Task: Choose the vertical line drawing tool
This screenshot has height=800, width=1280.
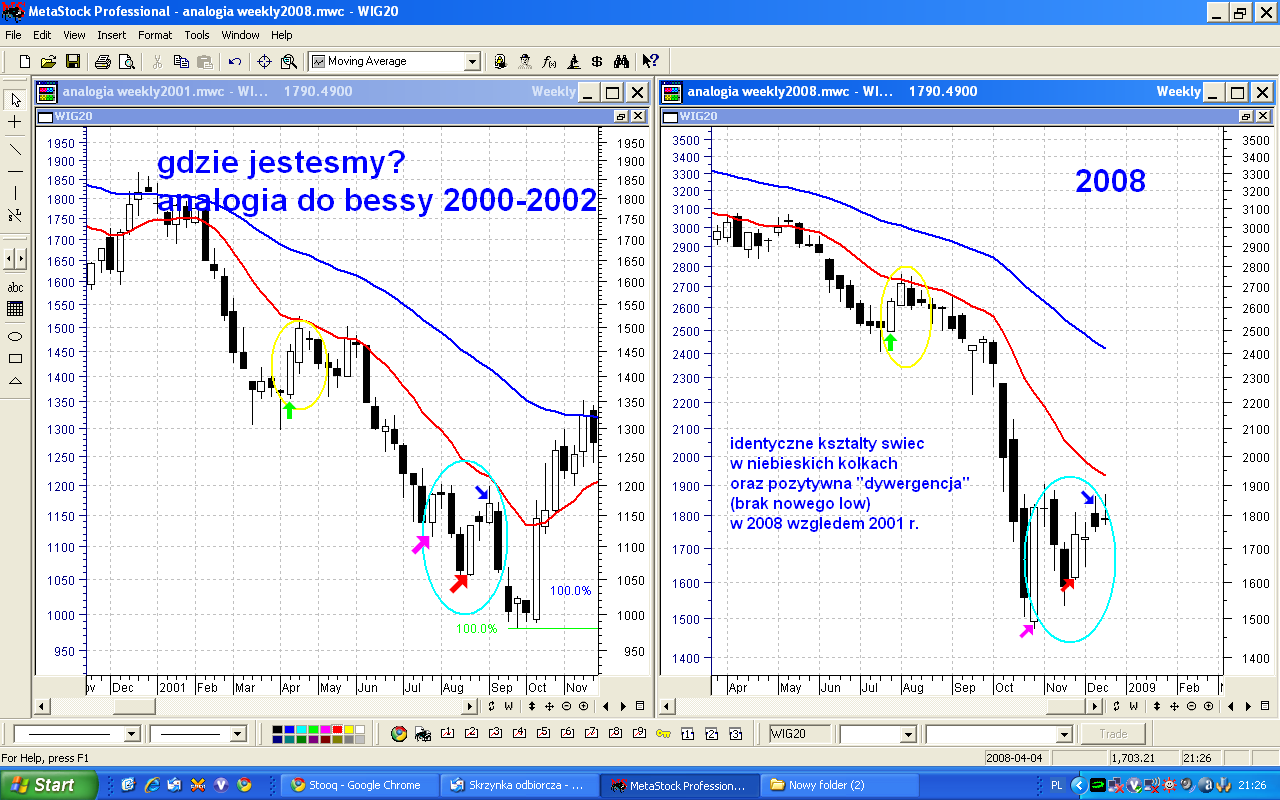Action: coord(15,193)
